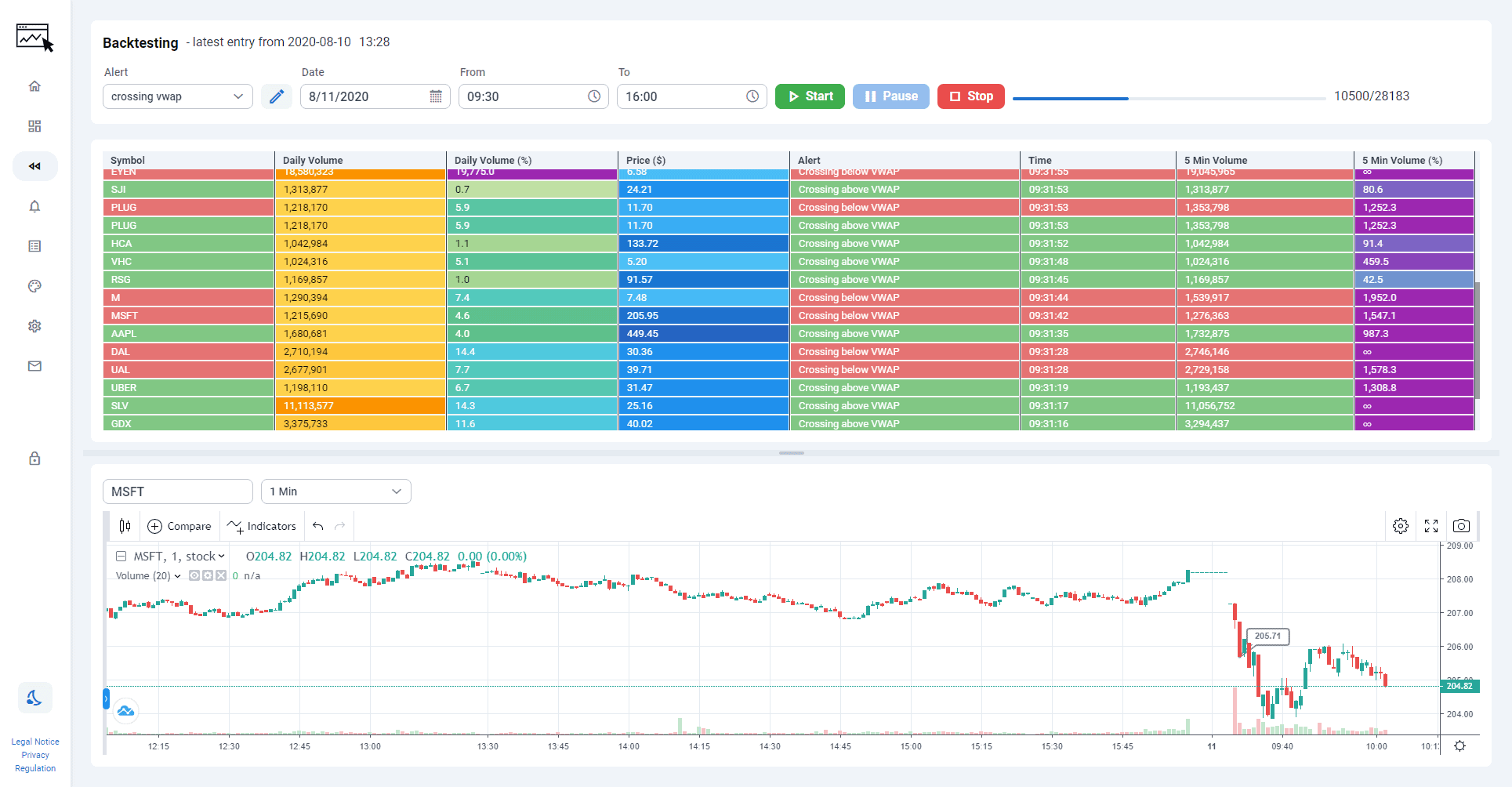Open the mail icon in the sidebar
This screenshot has width=1512, height=787.
[34, 366]
